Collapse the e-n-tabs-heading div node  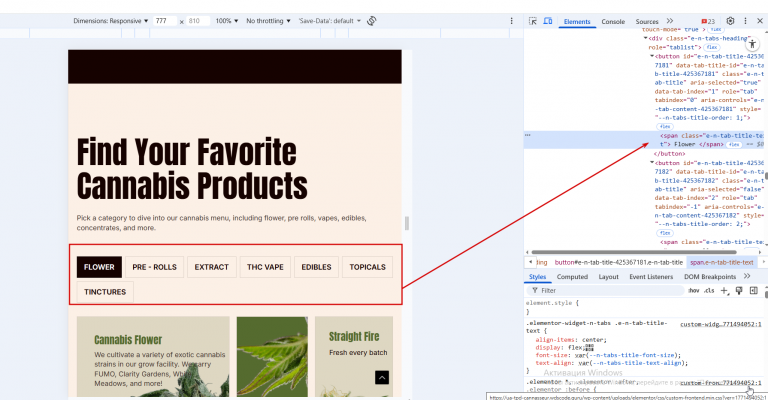[646, 38]
